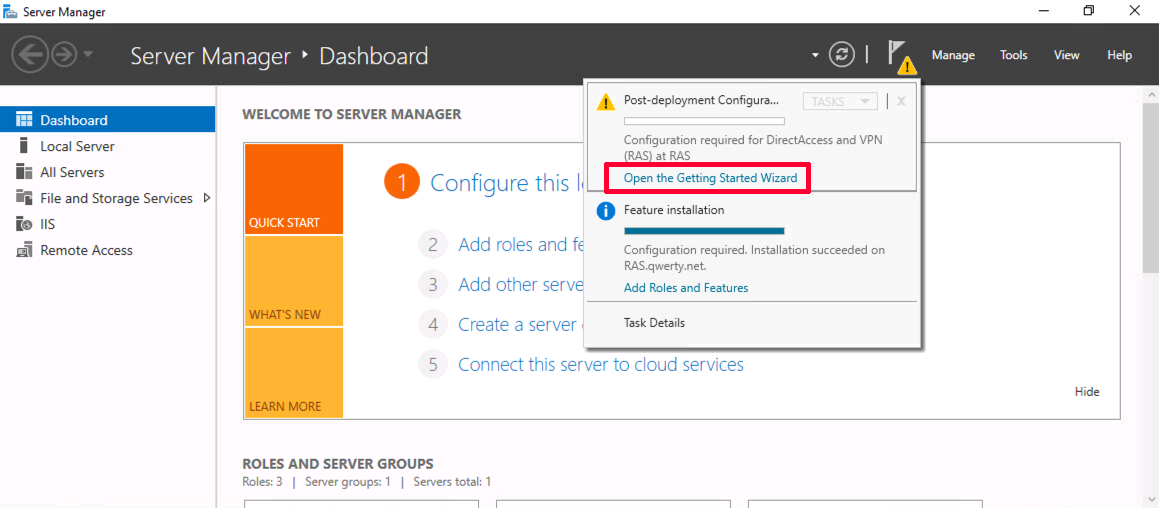Open the navigation history dropdown arrow

(x=88, y=54)
